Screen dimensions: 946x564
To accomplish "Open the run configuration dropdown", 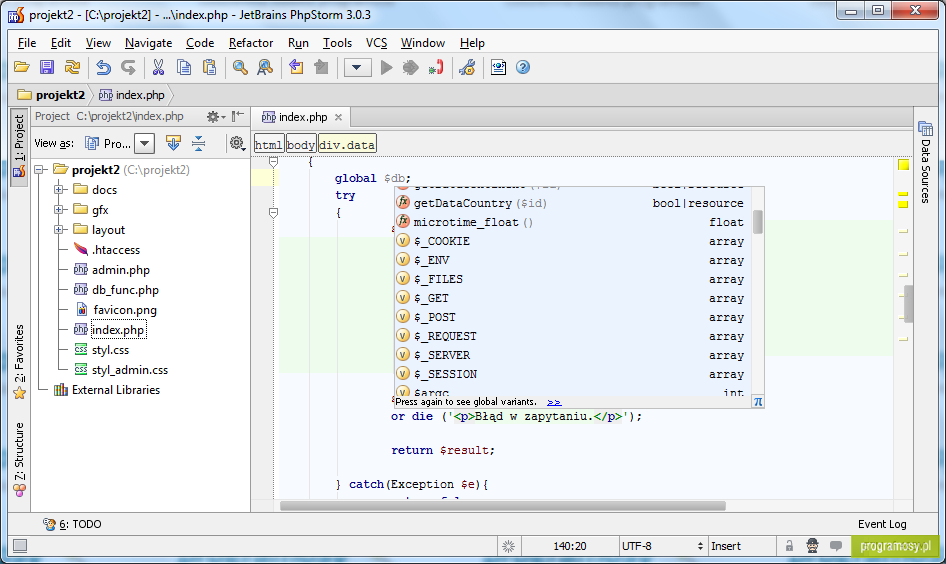I will coord(357,67).
